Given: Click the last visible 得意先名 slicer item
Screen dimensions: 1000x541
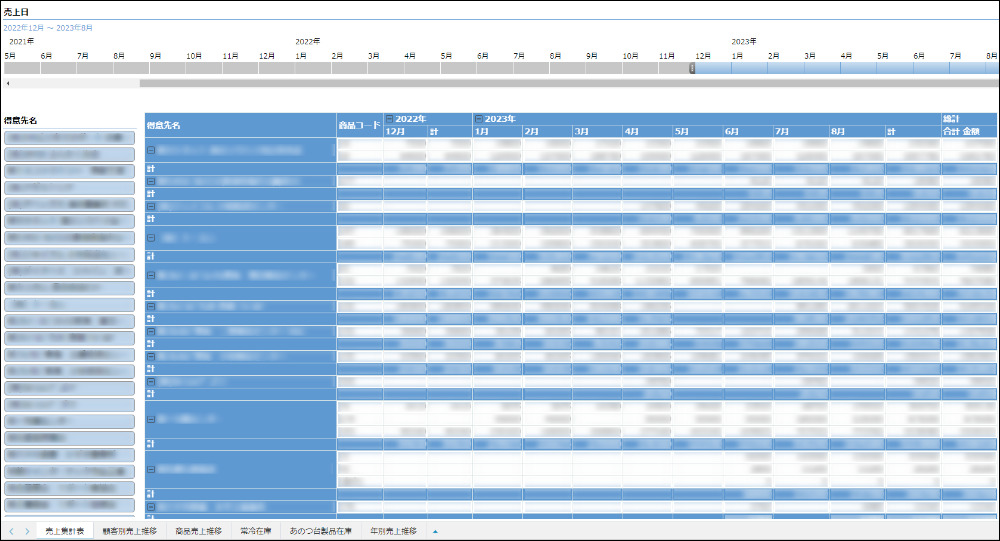Looking at the screenshot, I should pos(69,506).
